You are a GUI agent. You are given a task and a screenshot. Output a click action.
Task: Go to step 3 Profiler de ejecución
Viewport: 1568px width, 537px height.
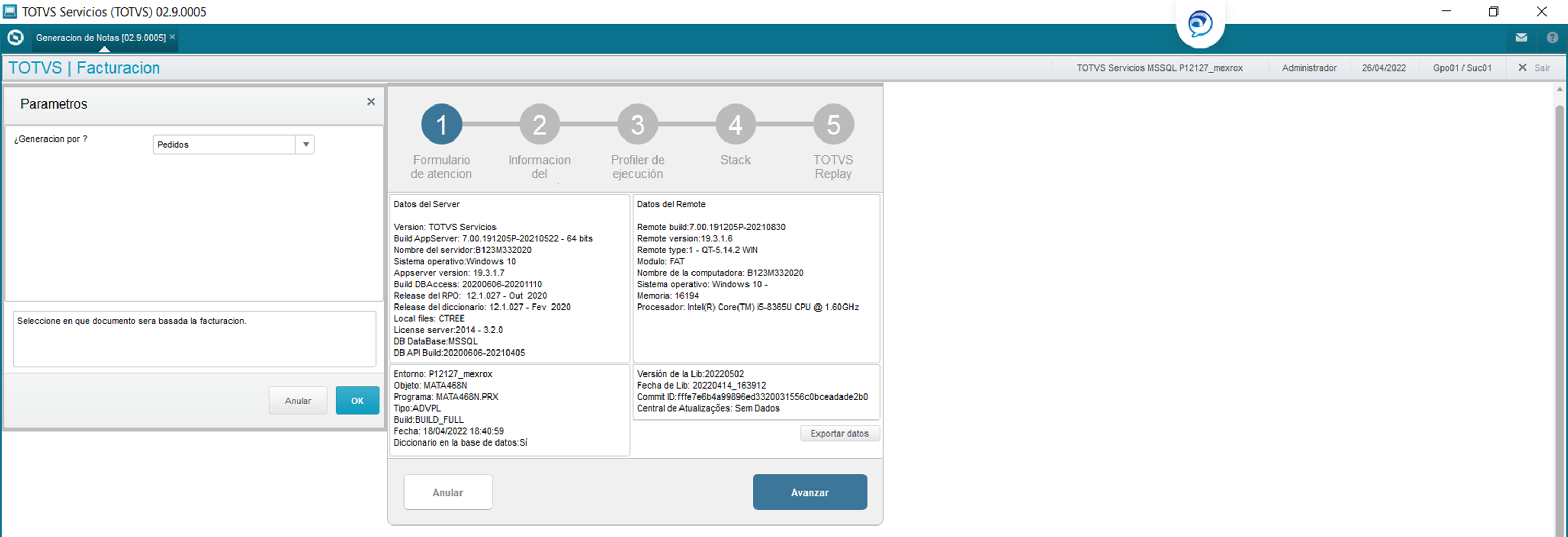(637, 124)
